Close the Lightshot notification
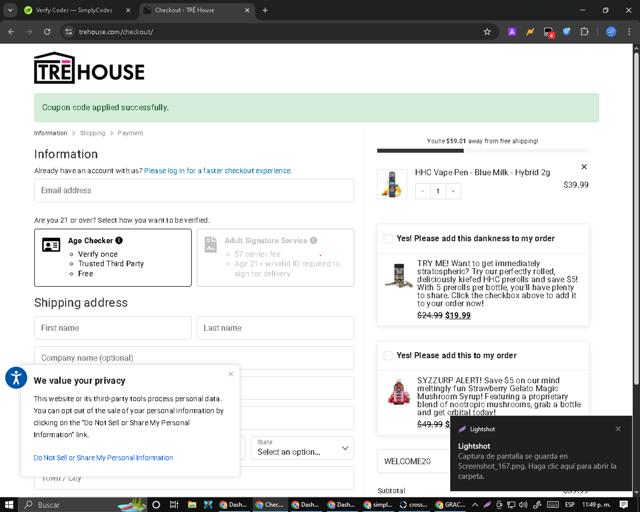 (x=618, y=429)
